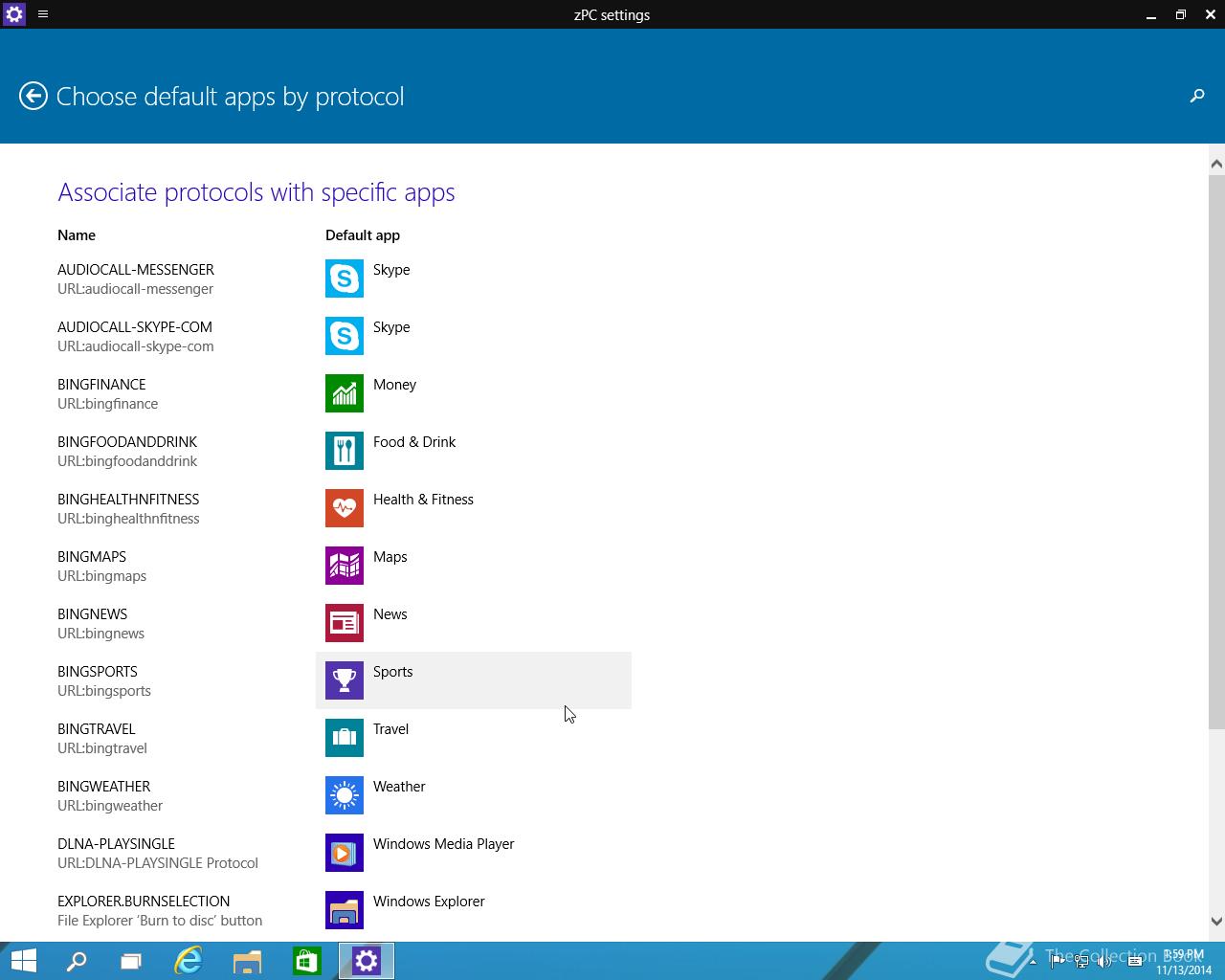Image resolution: width=1225 pixels, height=980 pixels.
Task: Select the AUDIOCALL-SKYPE-COM protocol name
Action: [135, 327]
